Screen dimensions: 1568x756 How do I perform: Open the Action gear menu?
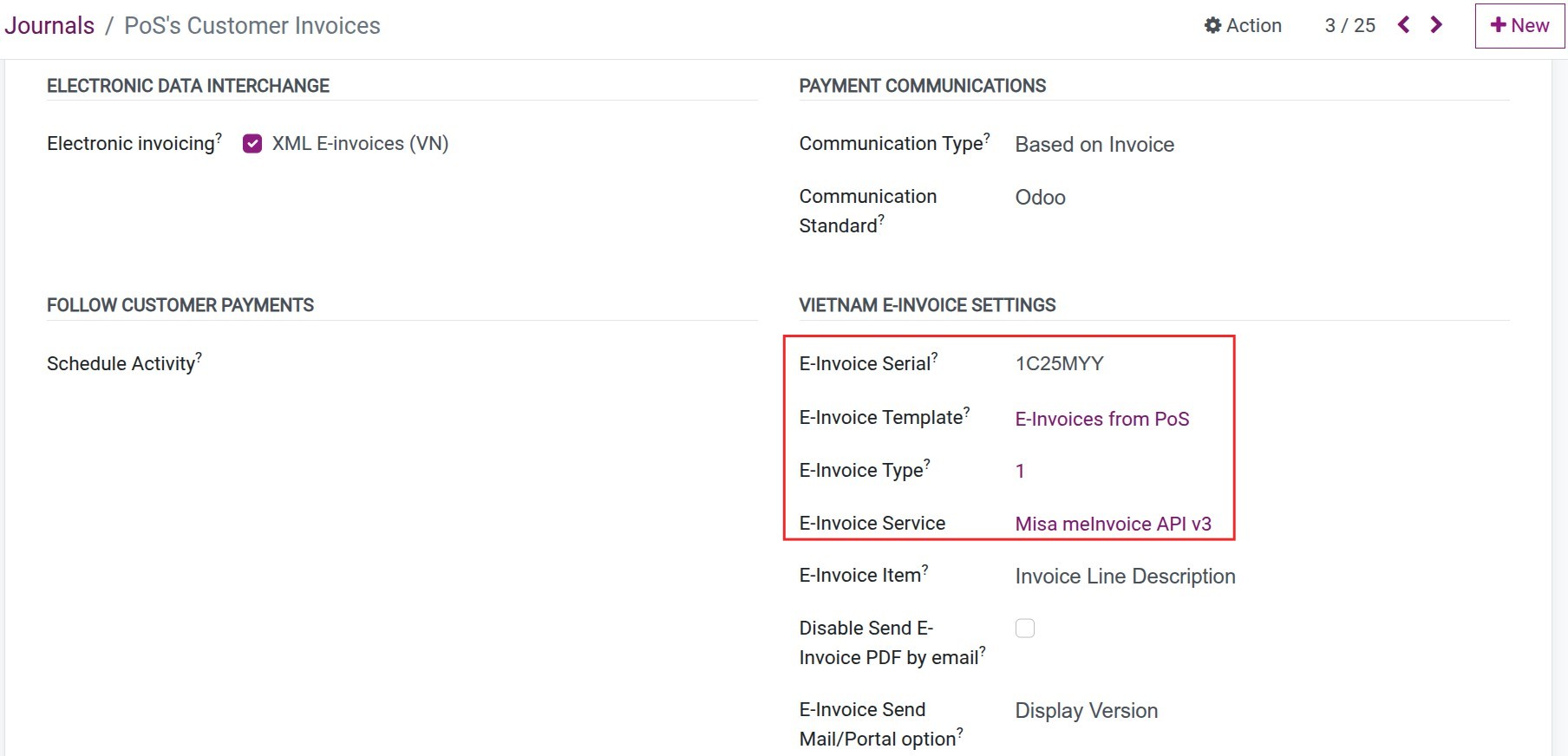click(1243, 25)
